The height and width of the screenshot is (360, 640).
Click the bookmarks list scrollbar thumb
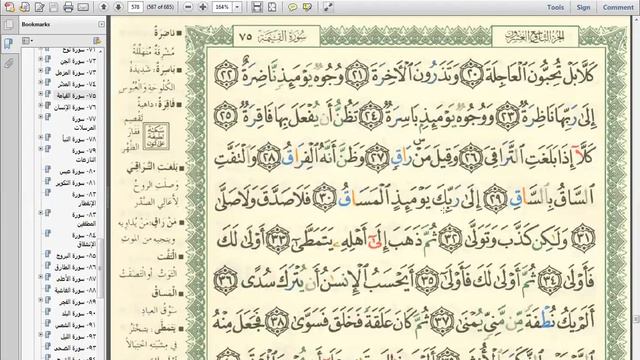[x=100, y=268]
